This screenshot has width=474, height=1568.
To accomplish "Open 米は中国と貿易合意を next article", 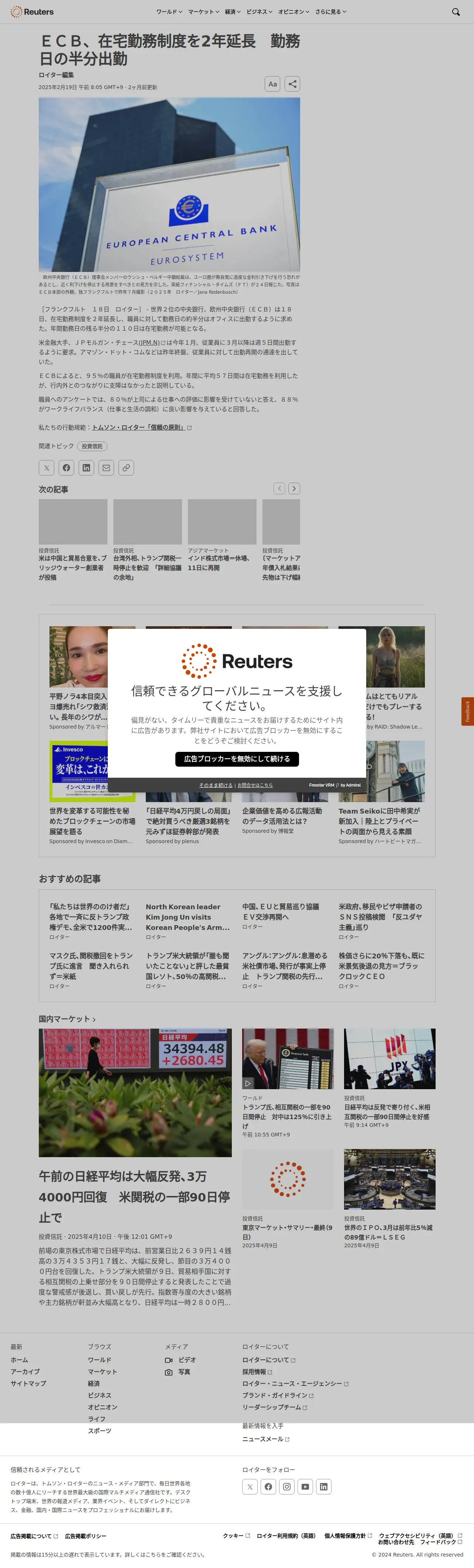I will pos(73,567).
